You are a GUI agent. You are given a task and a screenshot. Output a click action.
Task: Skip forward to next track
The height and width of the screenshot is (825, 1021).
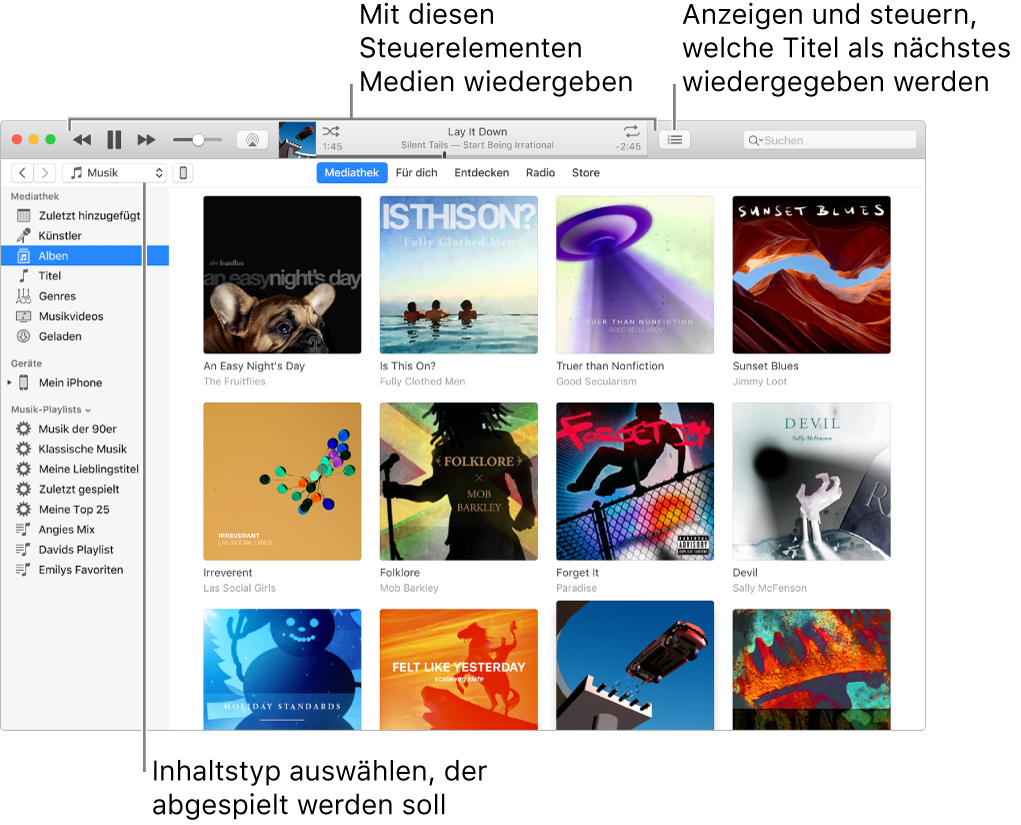pos(146,140)
